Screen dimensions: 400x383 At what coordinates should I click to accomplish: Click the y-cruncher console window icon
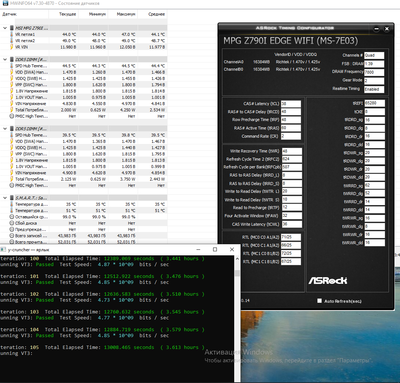click(3, 249)
